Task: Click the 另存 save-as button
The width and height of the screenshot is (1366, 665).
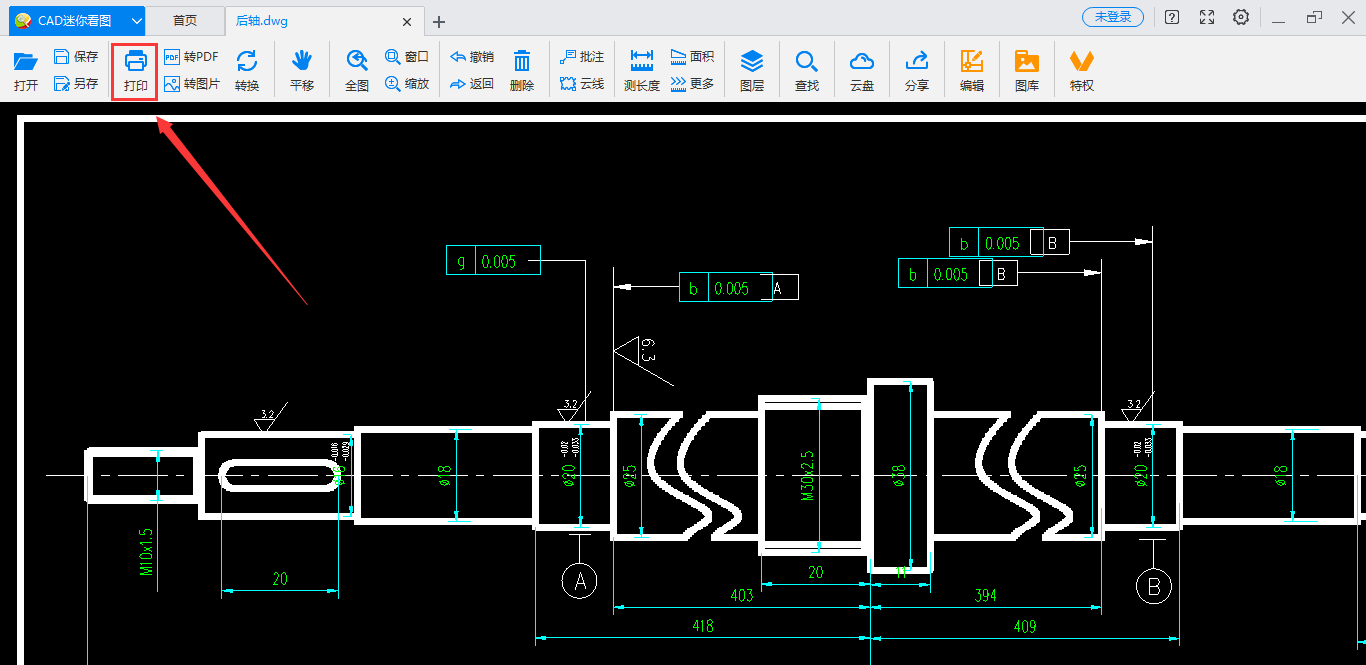Action: 76,84
